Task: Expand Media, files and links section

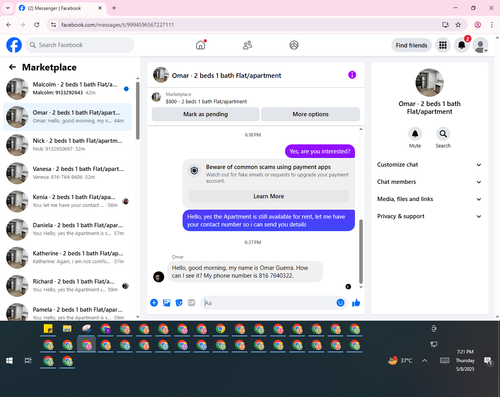Action: [x=429, y=199]
